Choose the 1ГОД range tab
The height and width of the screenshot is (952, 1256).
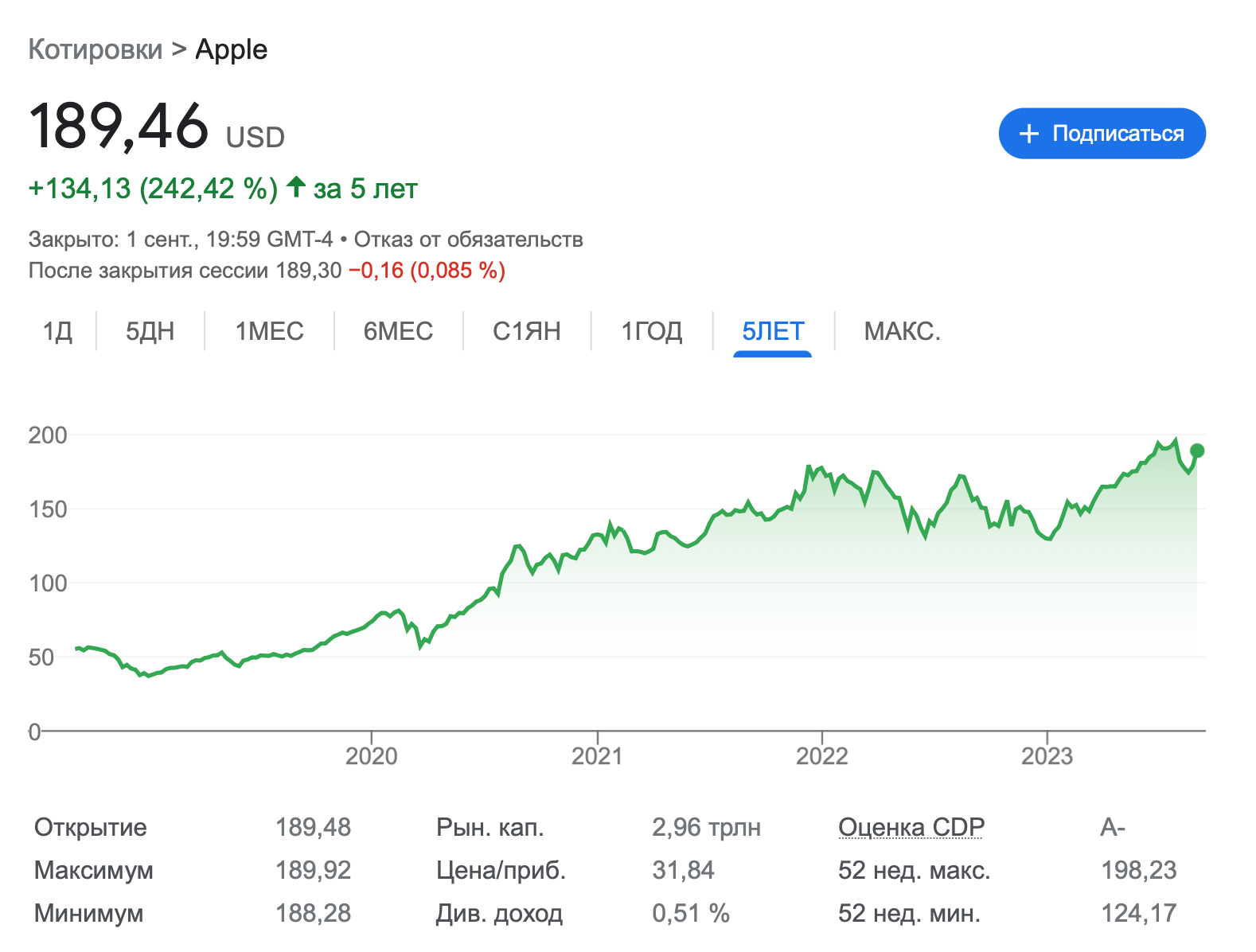pyautogui.click(x=652, y=331)
